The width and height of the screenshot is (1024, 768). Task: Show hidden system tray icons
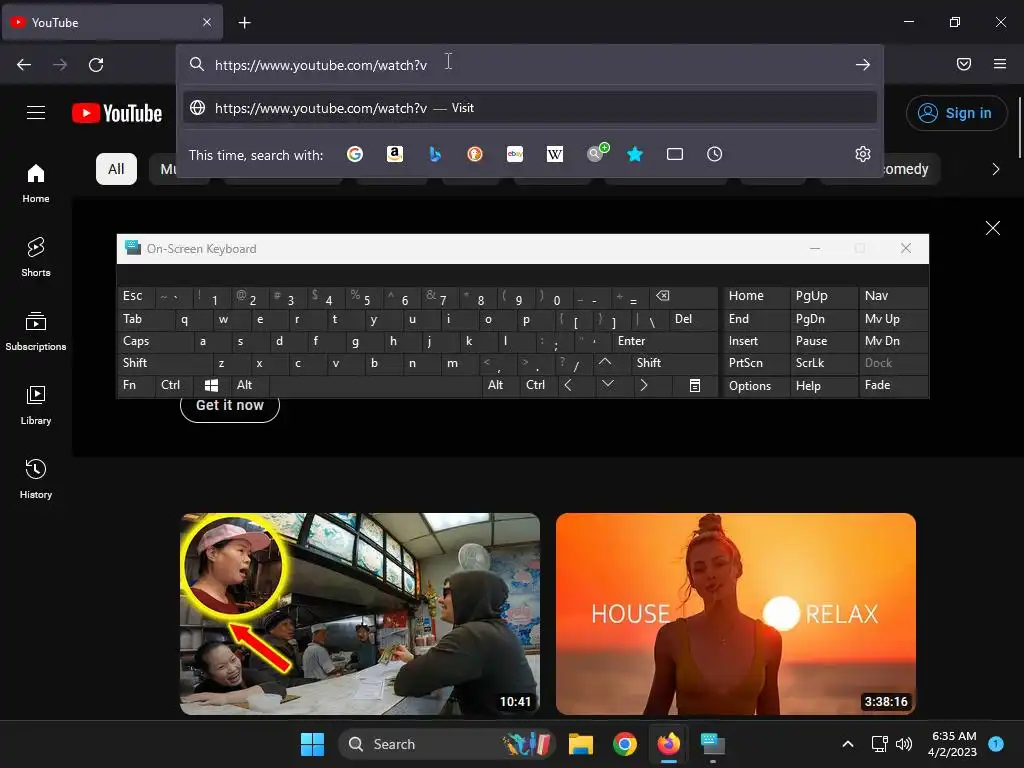(x=848, y=744)
